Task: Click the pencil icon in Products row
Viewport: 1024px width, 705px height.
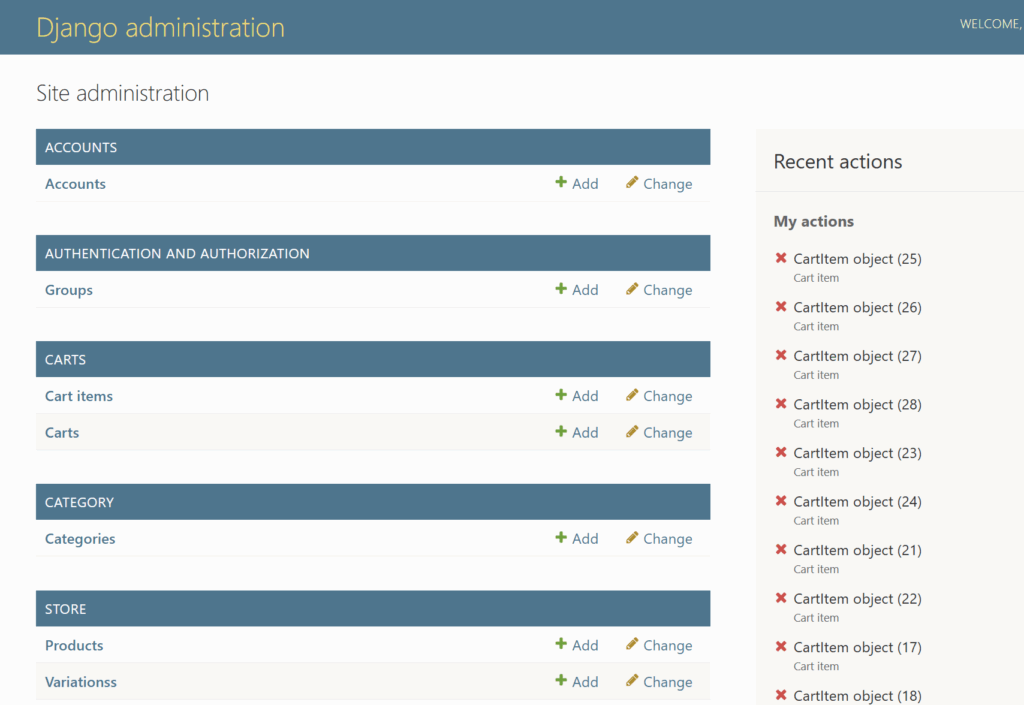Action: point(632,645)
